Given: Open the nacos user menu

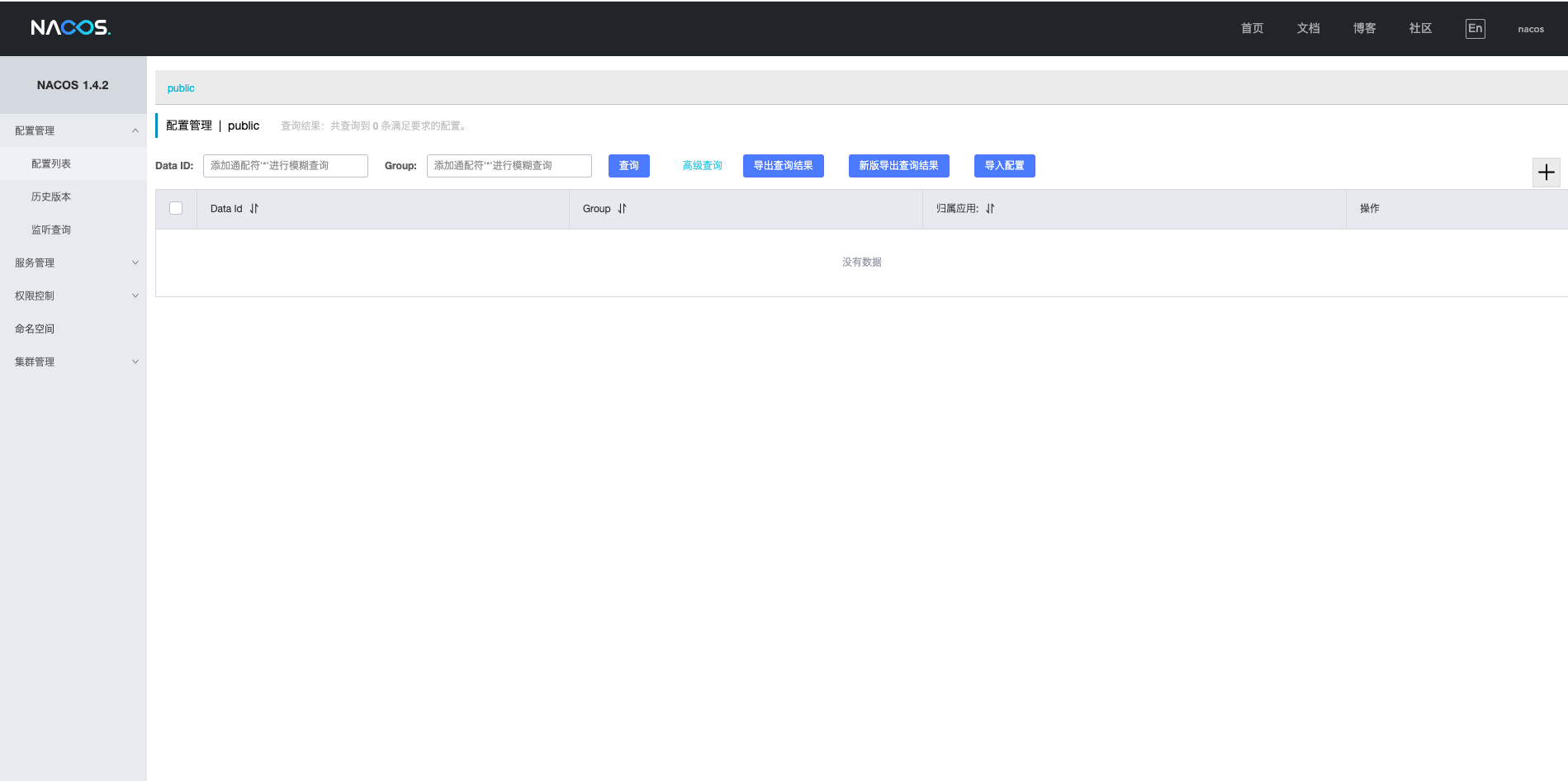Looking at the screenshot, I should pyautogui.click(x=1531, y=29).
